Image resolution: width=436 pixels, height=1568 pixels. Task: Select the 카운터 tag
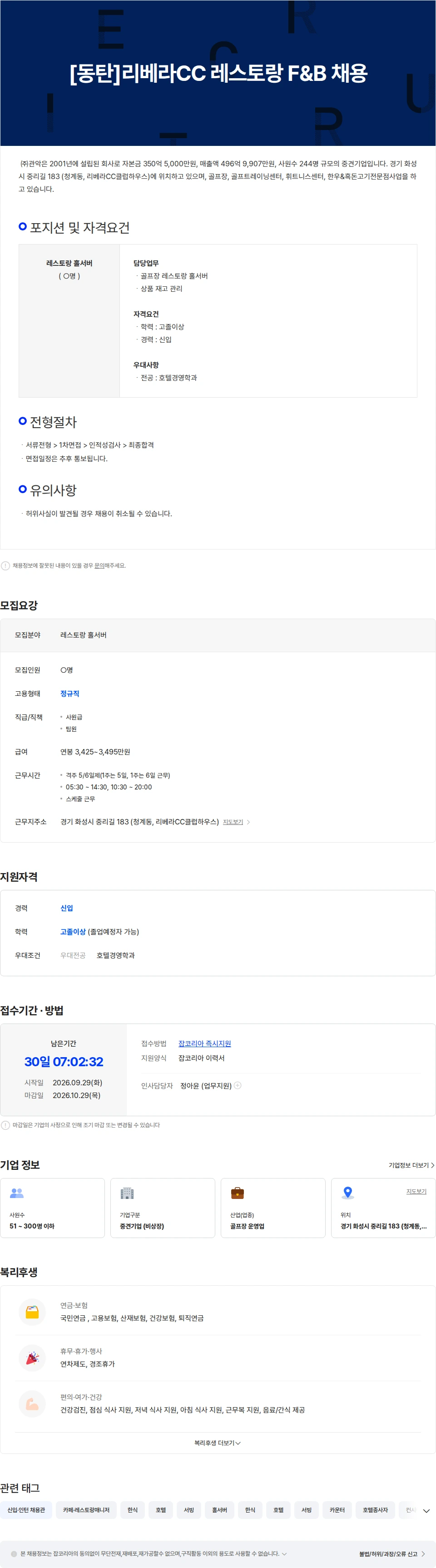(x=337, y=1510)
